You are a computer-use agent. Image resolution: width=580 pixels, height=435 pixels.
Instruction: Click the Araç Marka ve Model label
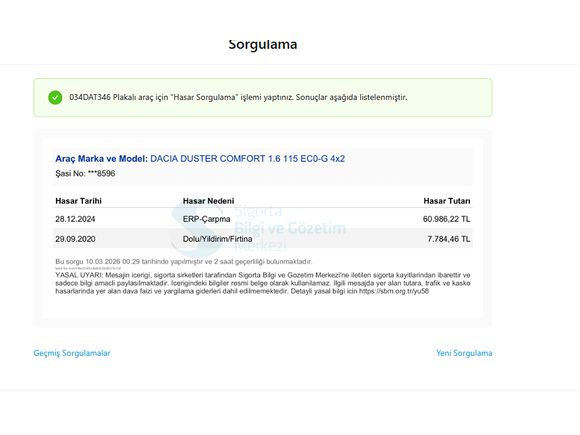tap(101, 159)
